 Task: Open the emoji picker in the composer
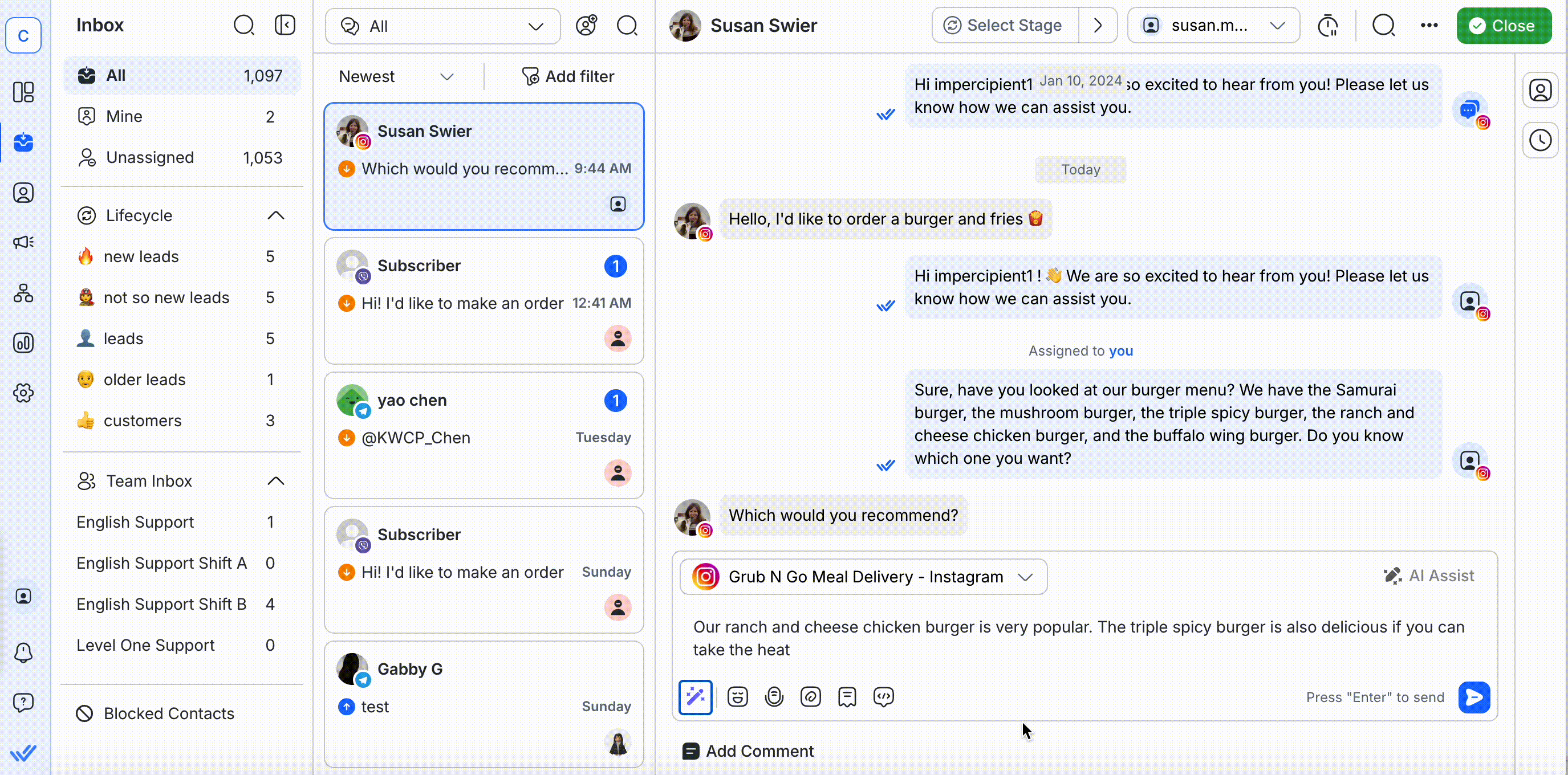tap(737, 696)
